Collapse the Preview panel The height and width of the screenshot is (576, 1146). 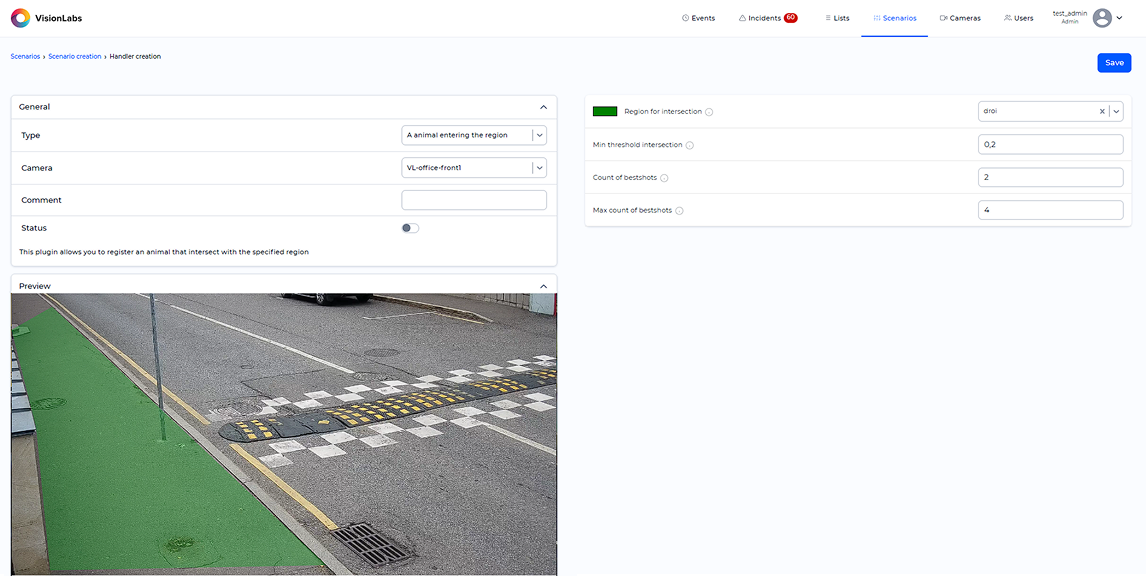point(543,286)
